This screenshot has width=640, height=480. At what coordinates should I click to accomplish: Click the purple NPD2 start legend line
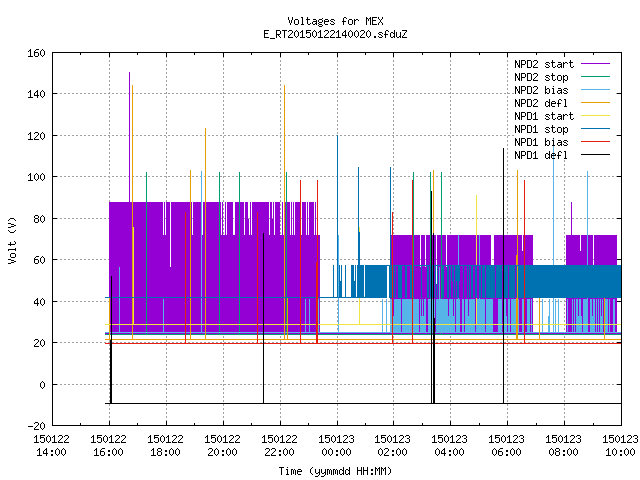pyautogui.click(x=595, y=64)
